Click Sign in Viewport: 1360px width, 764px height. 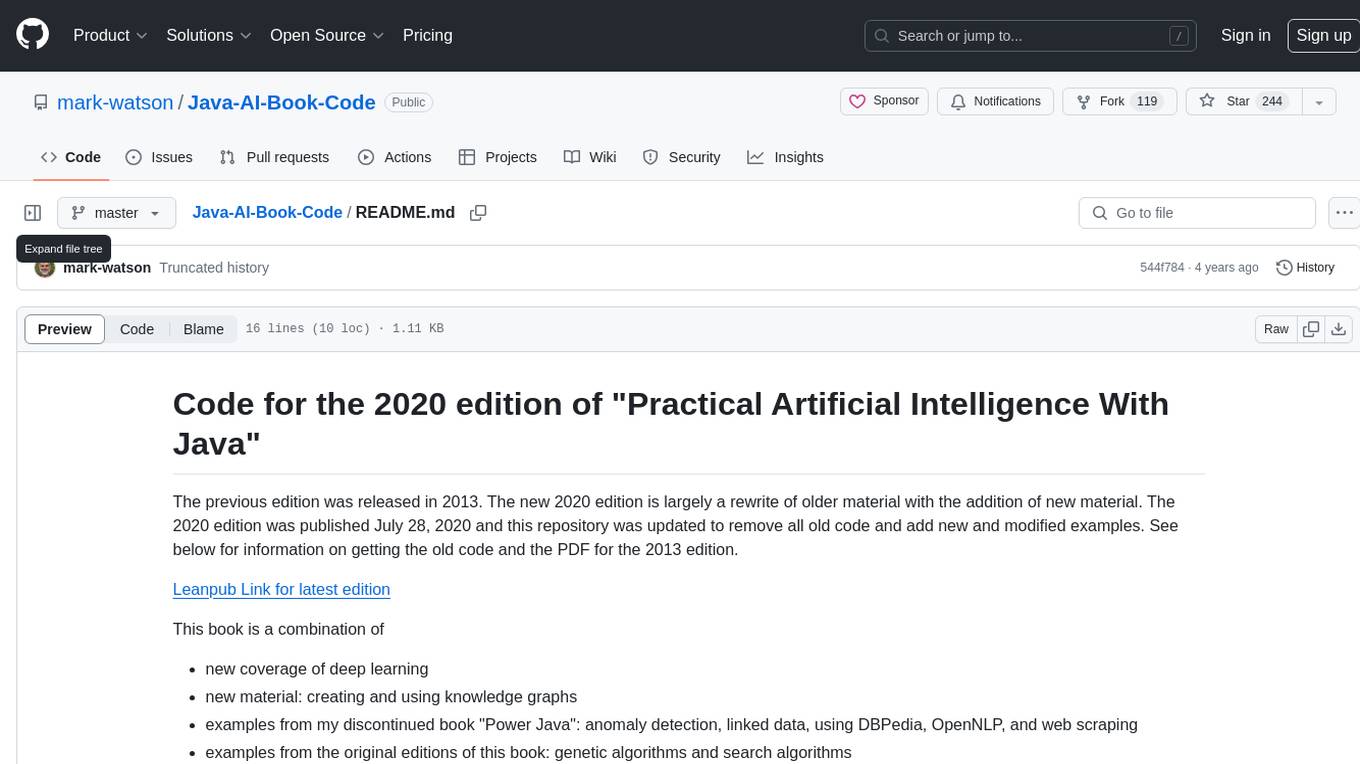pos(1245,35)
